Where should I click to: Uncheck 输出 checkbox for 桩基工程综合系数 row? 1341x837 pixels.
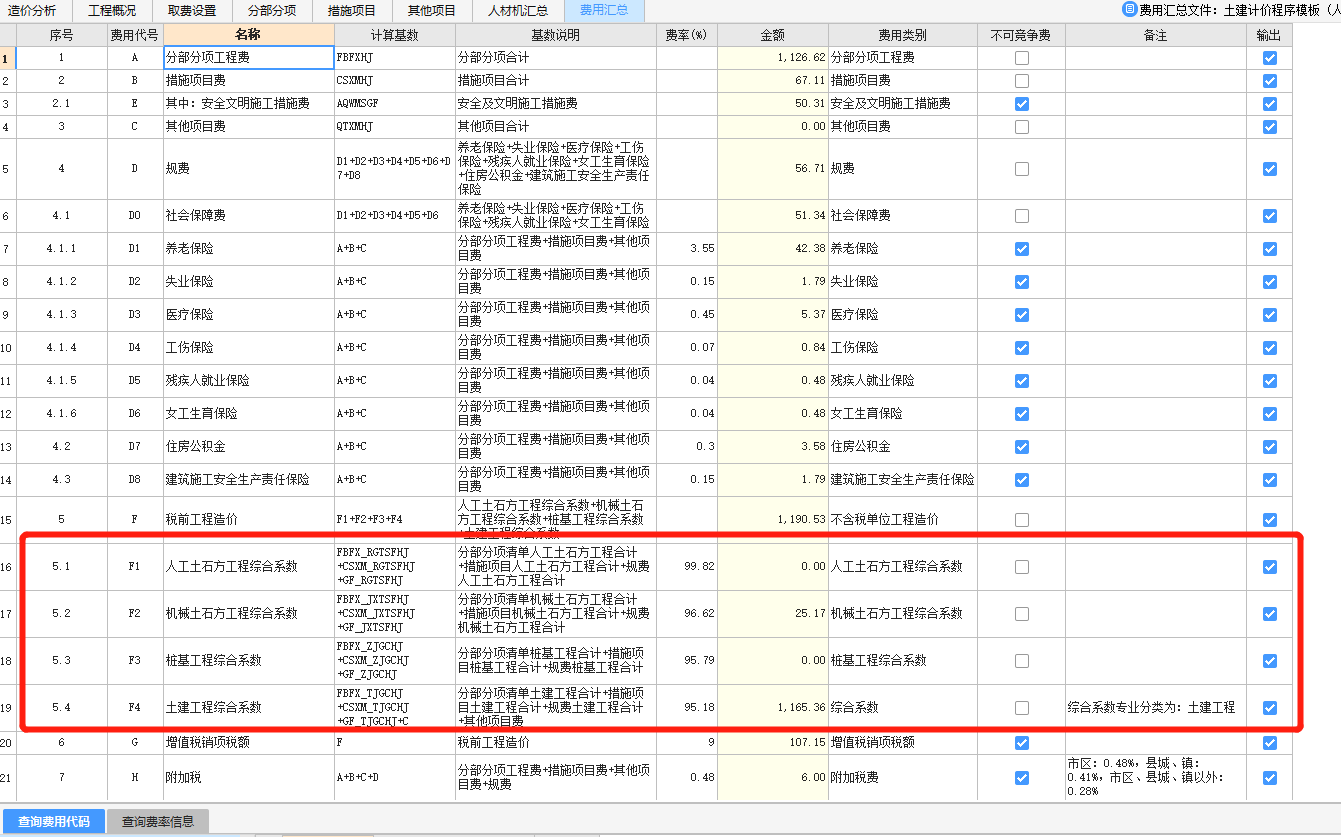tap(1269, 660)
